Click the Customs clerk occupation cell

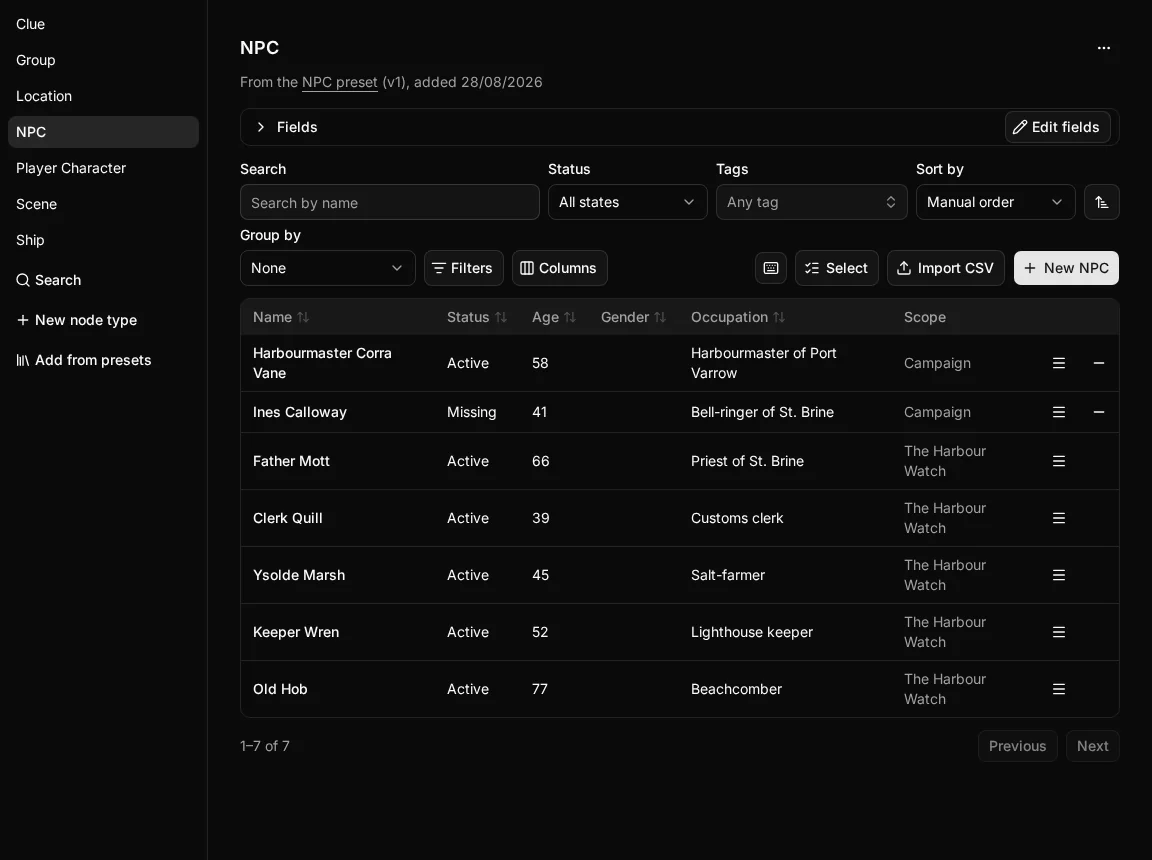(x=737, y=518)
